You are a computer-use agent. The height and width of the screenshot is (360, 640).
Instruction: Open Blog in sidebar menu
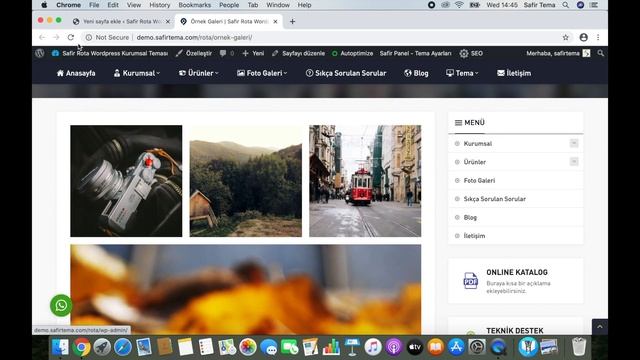tap(470, 217)
